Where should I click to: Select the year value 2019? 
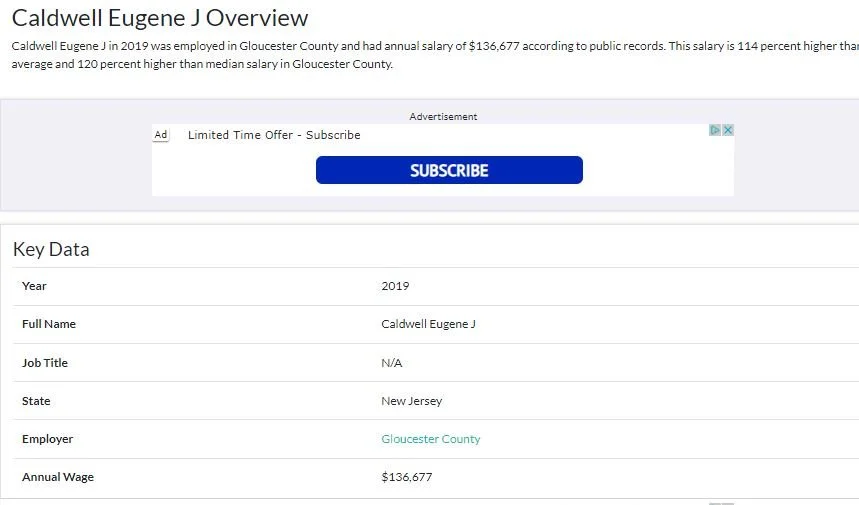point(395,286)
